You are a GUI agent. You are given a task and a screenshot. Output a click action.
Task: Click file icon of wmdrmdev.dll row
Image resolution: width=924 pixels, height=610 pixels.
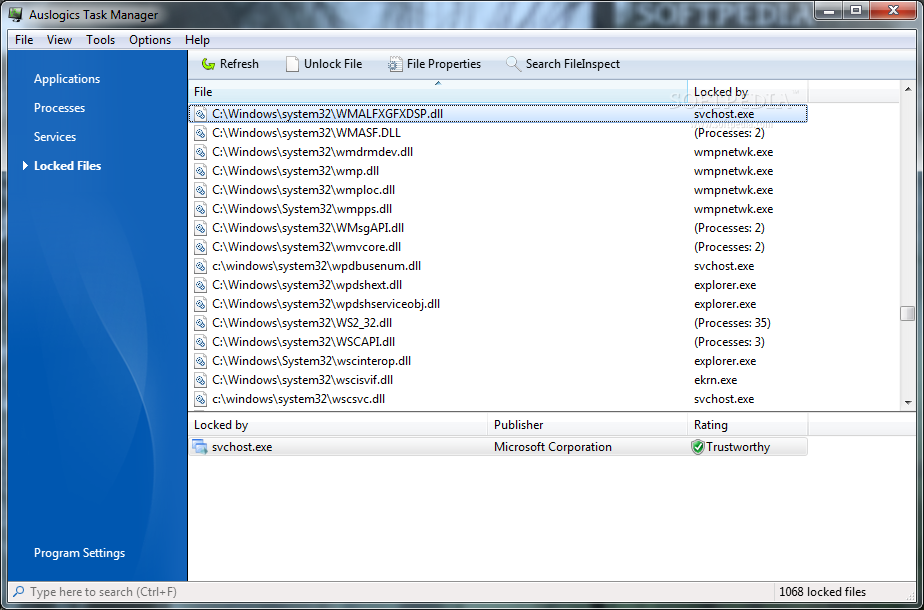coord(201,152)
